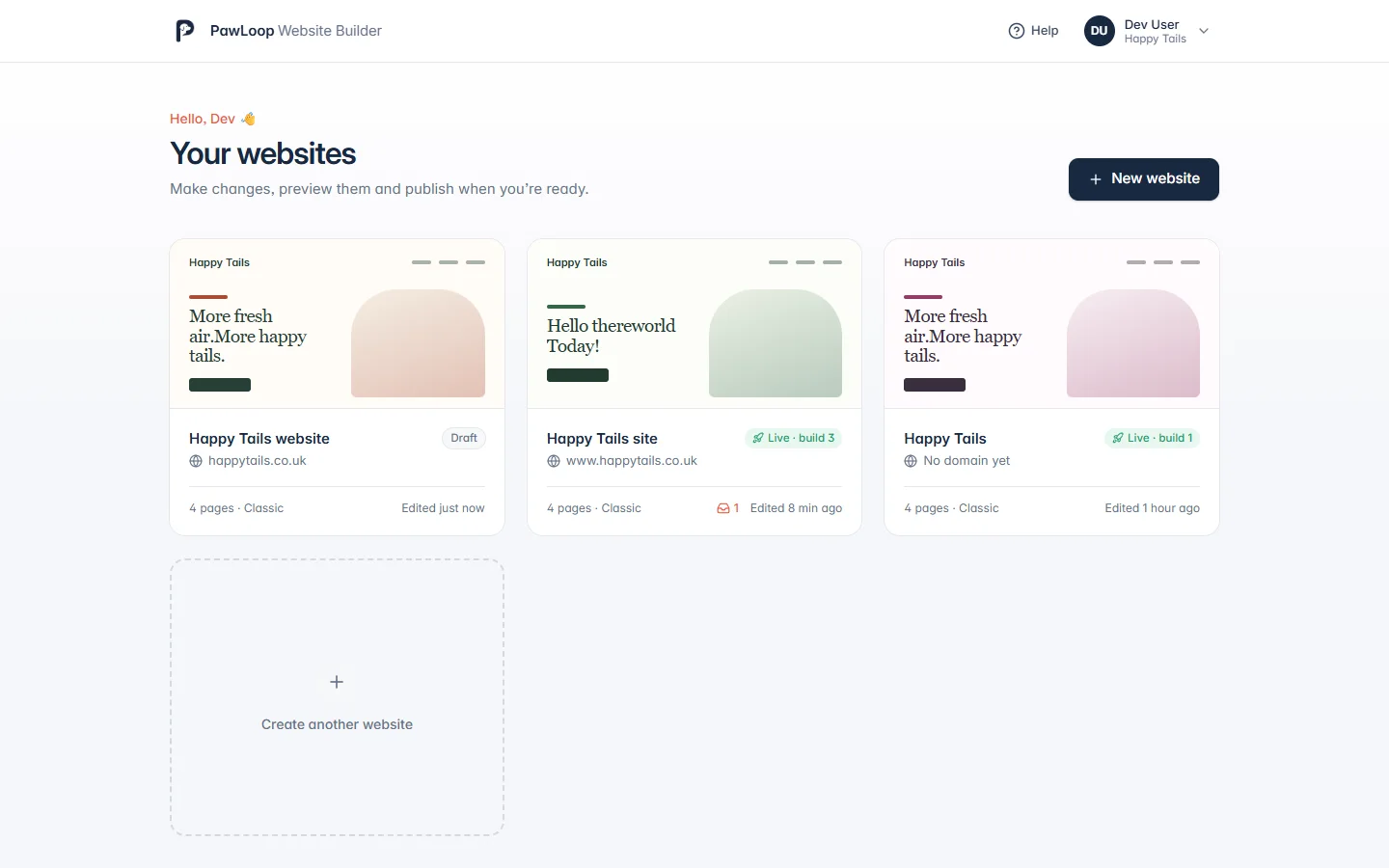Click Edited just now text
The height and width of the screenshot is (868, 1389).
click(443, 508)
